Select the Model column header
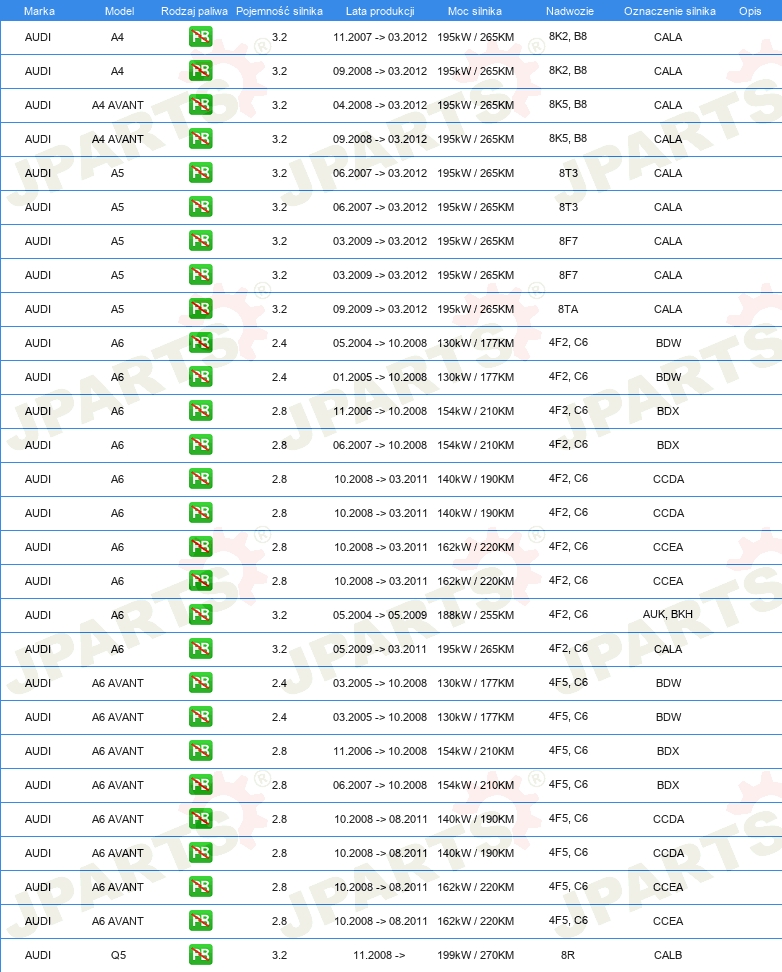This screenshot has height=972, width=782. (119, 11)
